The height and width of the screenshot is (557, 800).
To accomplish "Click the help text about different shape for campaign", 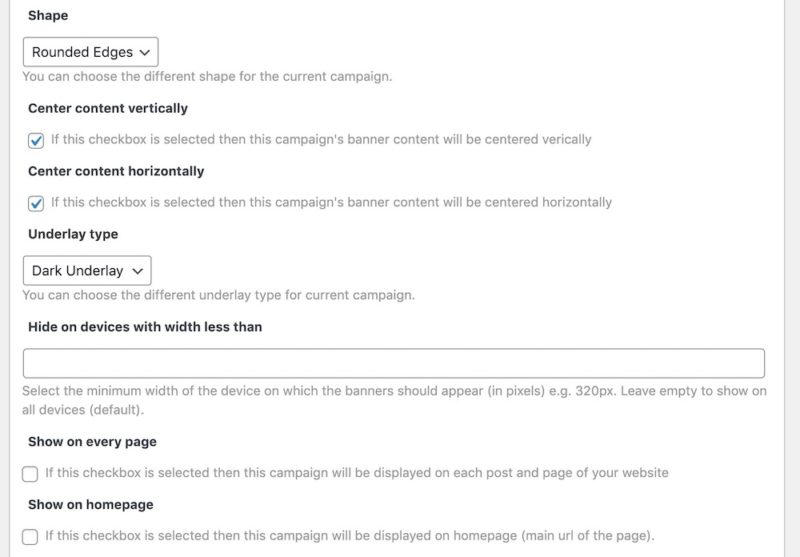I will coord(207,77).
